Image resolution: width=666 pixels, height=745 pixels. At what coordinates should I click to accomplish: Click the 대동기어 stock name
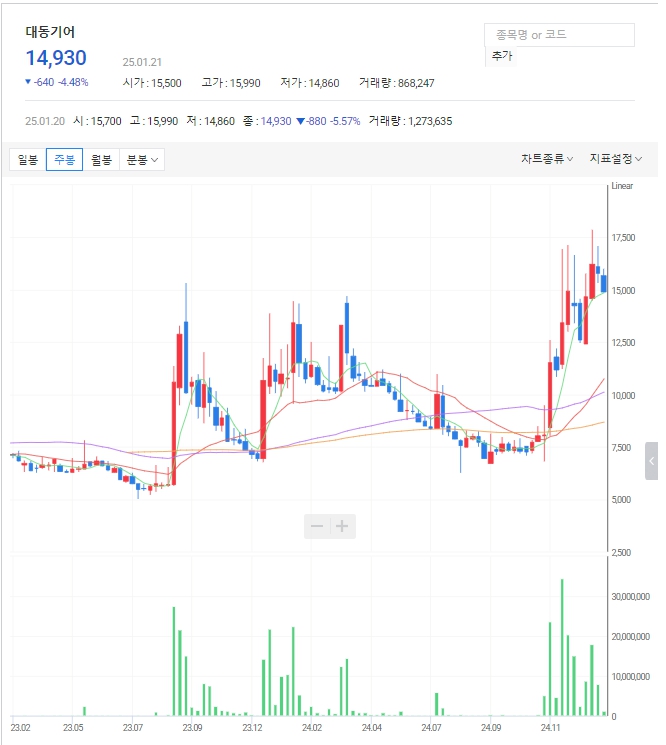click(50, 32)
